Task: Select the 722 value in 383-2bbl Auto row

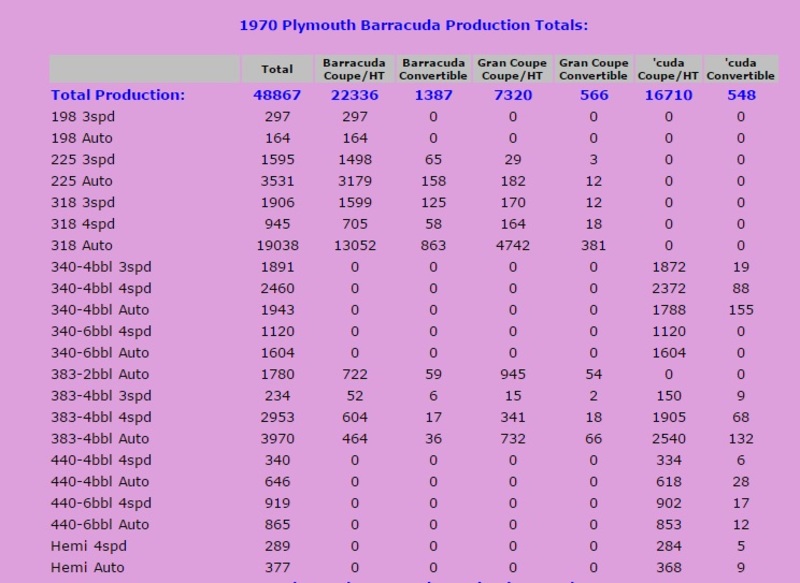Action: (355, 374)
